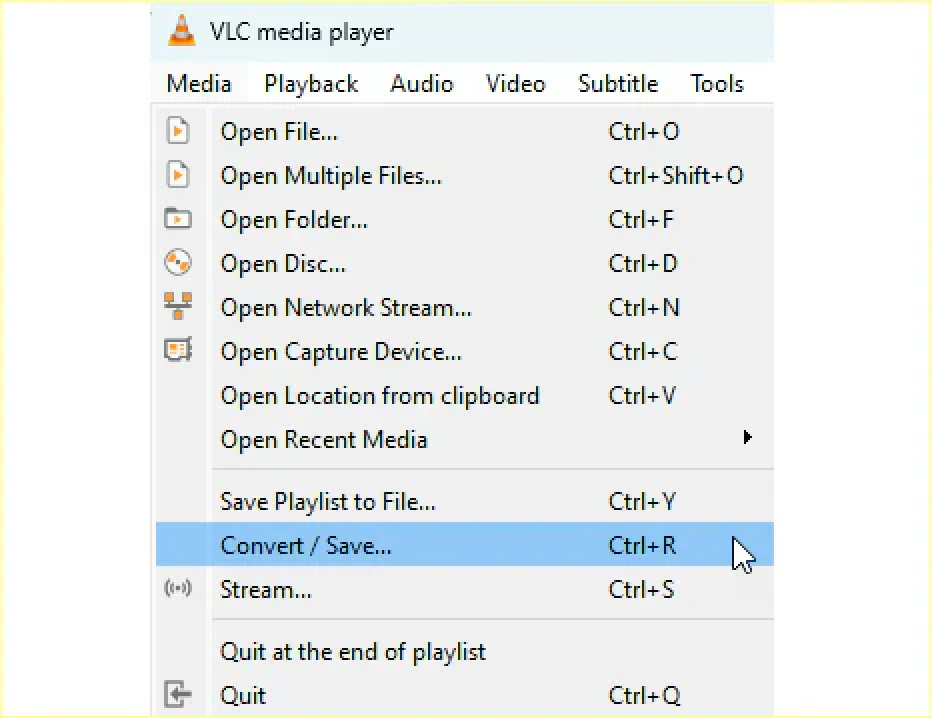This screenshot has width=932, height=718.
Task: Click the Open Network Stream icon
Action: (180, 307)
